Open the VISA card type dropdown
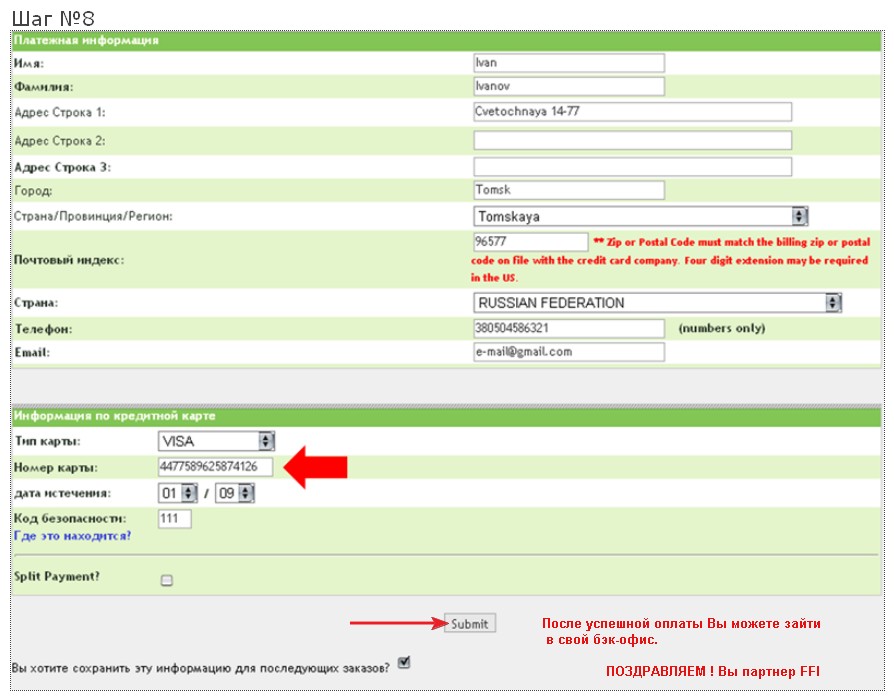The width and height of the screenshot is (894, 700). click(x=216, y=441)
